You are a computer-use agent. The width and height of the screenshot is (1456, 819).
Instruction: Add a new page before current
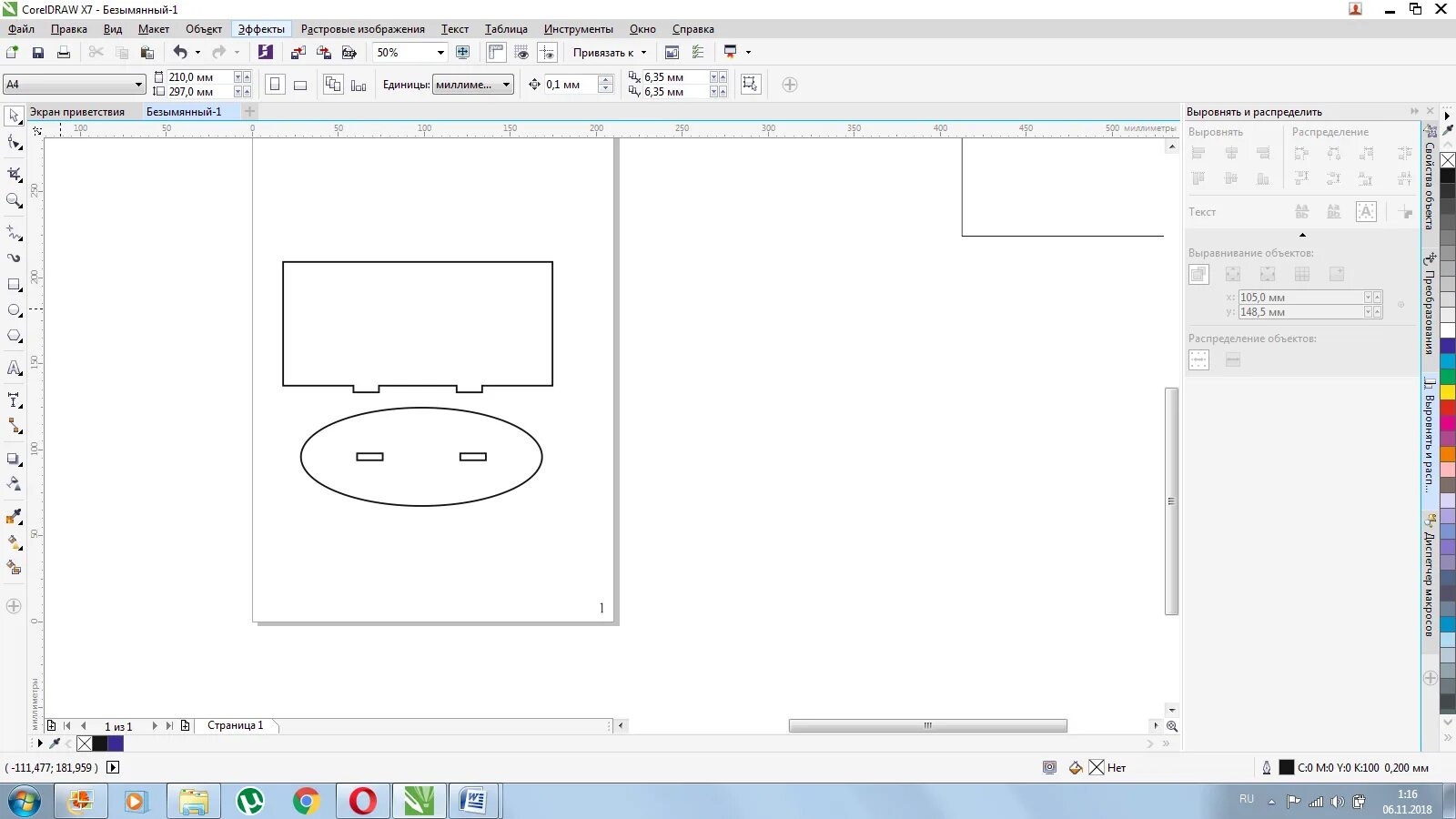[52, 725]
